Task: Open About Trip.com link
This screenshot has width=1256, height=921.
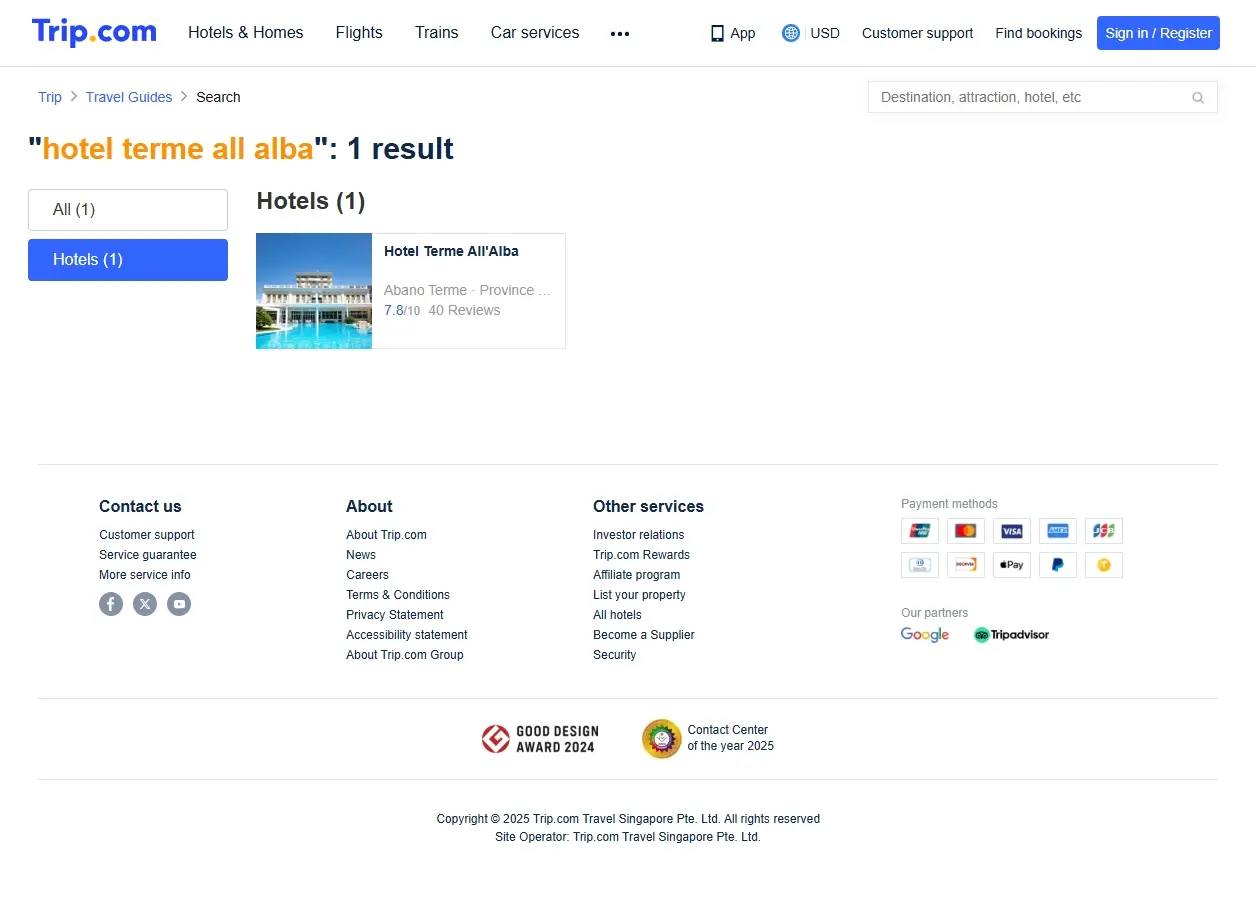Action: pyautogui.click(x=386, y=535)
